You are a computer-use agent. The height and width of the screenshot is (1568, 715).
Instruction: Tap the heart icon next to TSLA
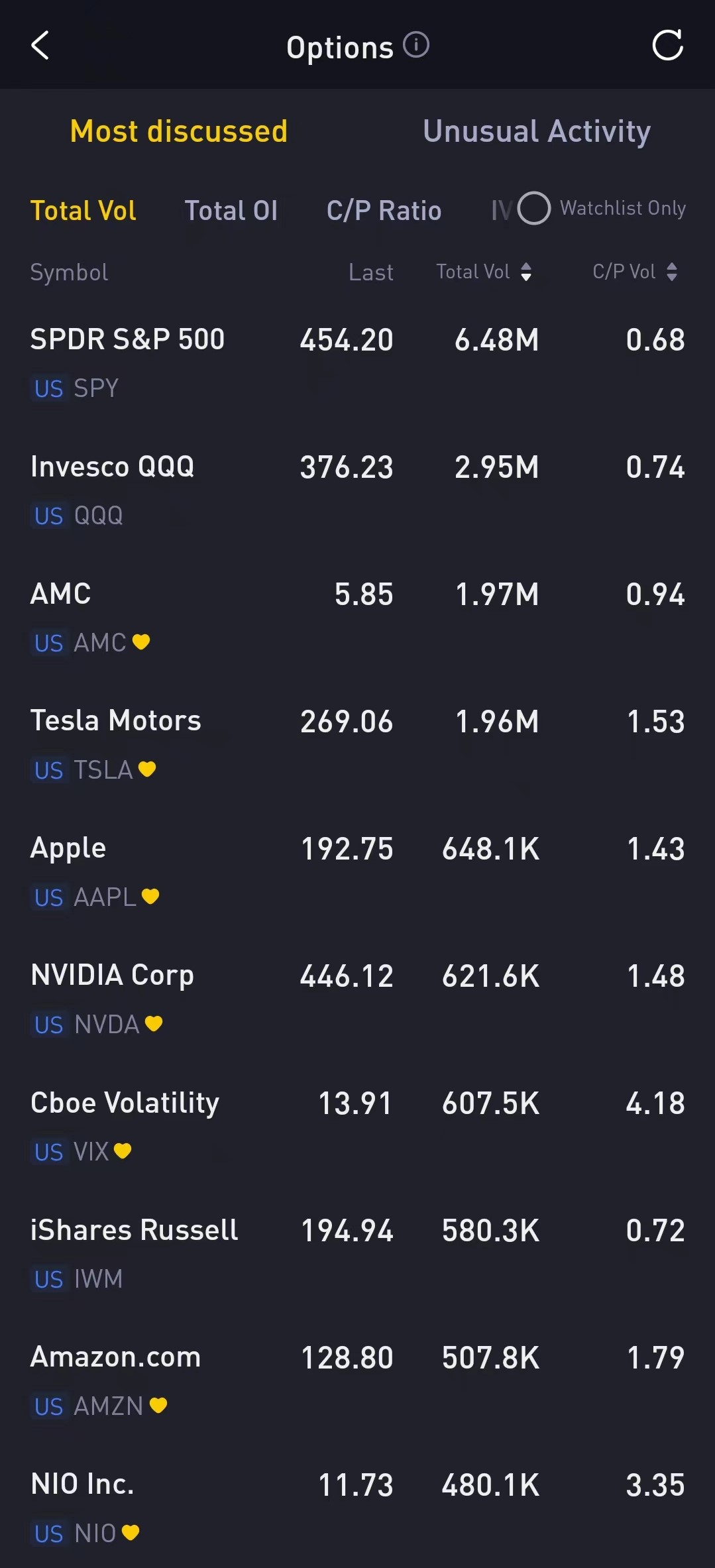tap(147, 769)
